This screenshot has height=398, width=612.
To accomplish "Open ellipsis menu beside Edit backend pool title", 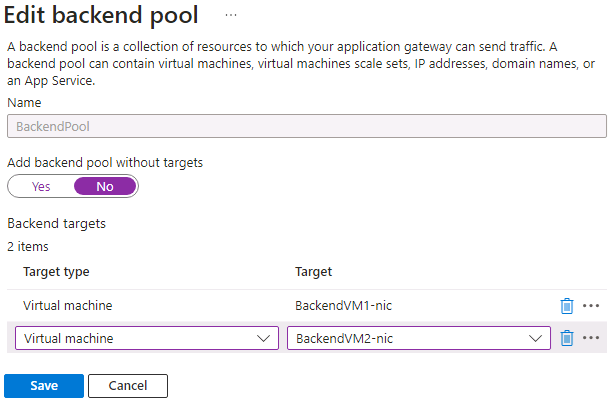I will [231, 15].
